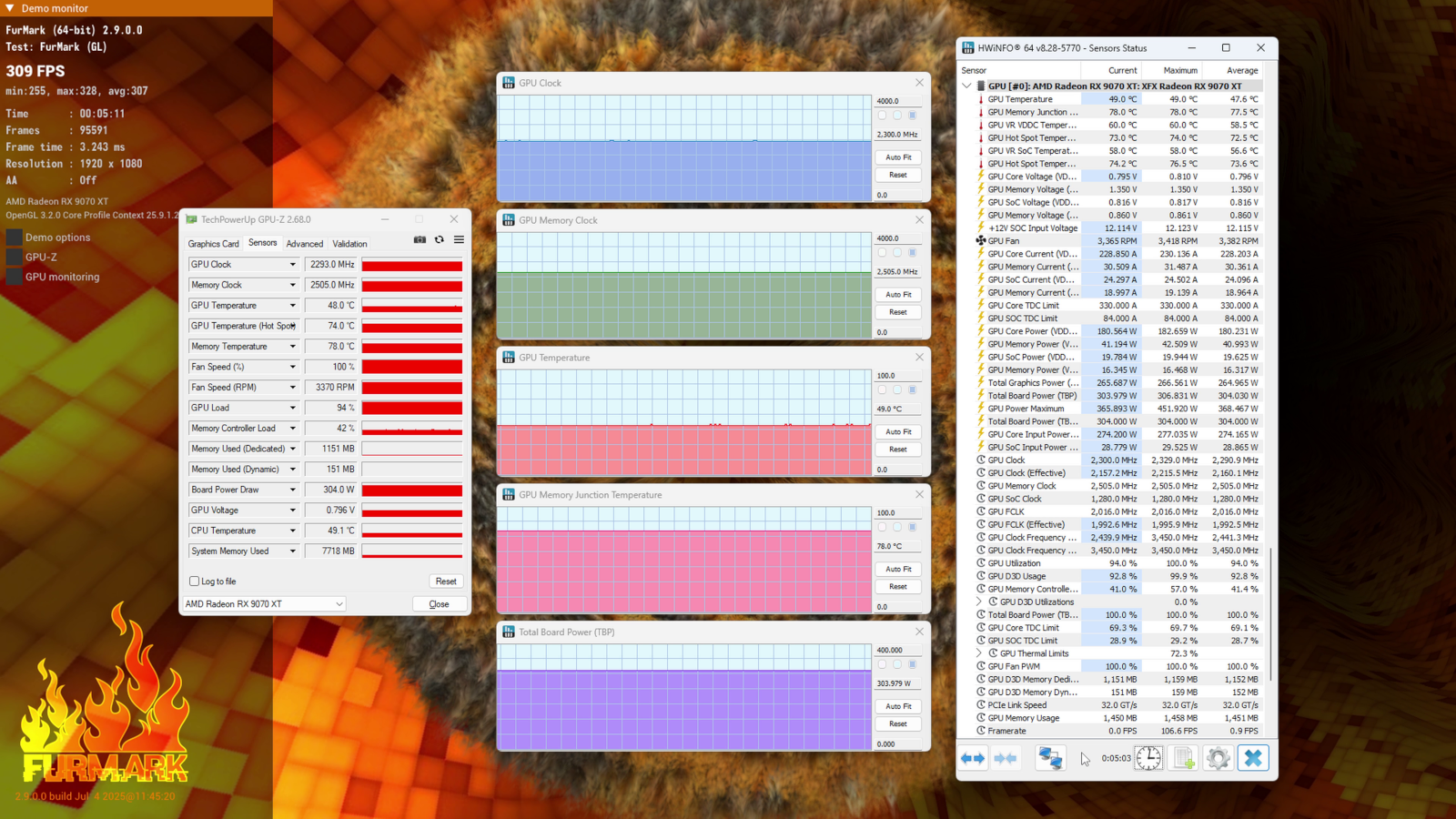Switch to the Graphics Card tab in GPU-Z
Screen dimensions: 1456x819
[x=213, y=244]
